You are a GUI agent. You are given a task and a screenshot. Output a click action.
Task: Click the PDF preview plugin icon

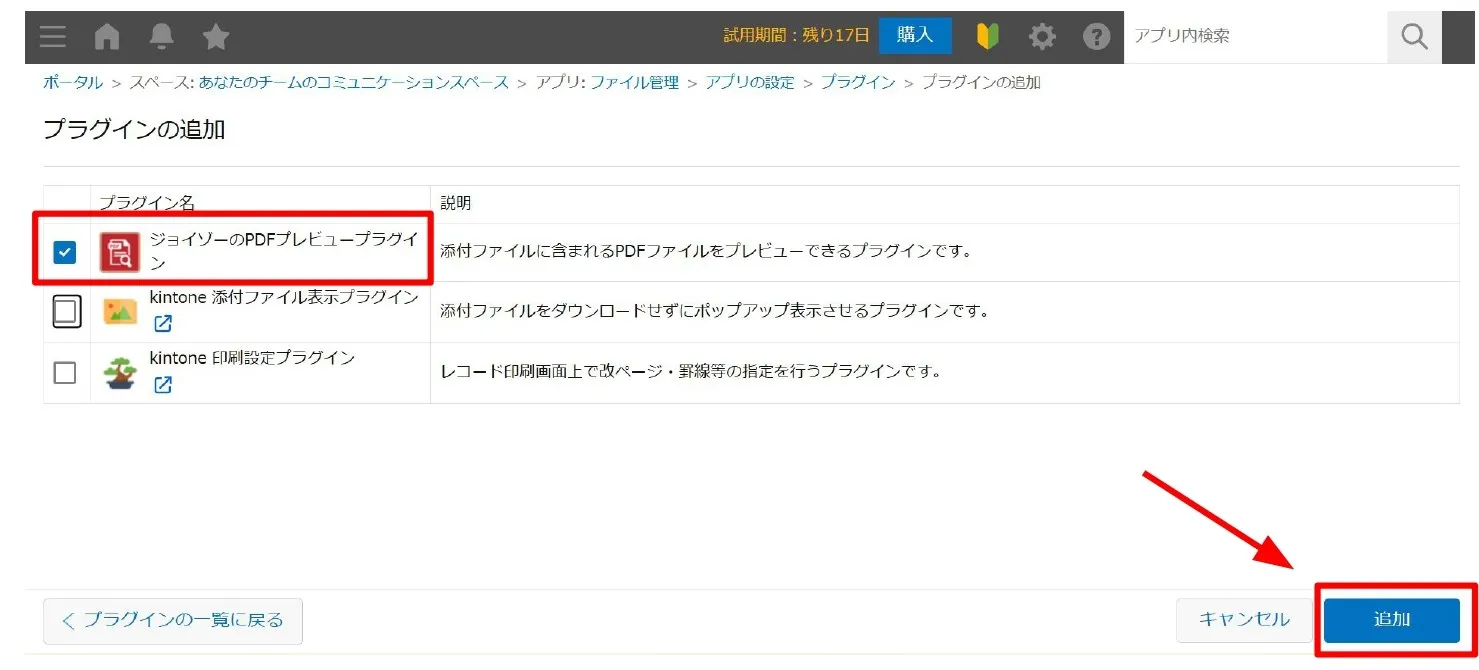[120, 252]
